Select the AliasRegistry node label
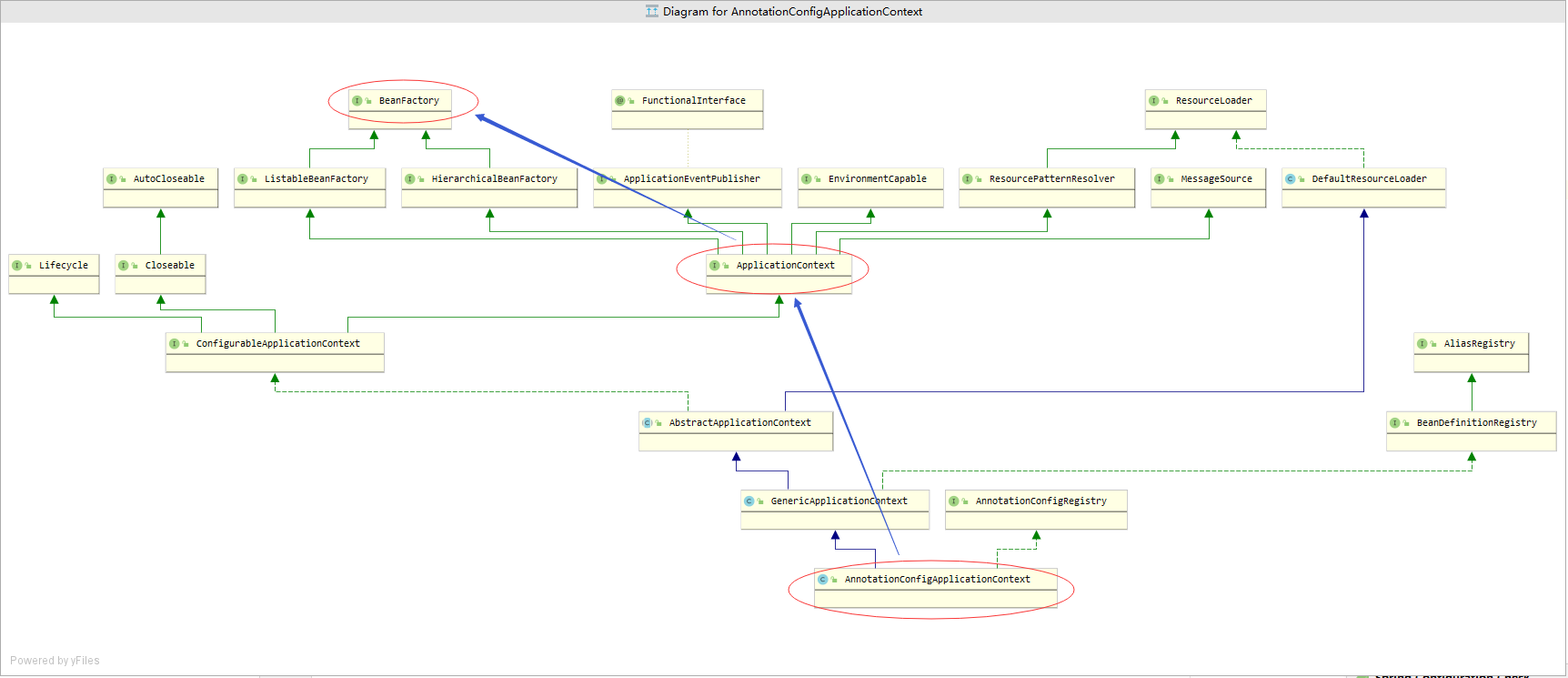The image size is (1568, 678). coord(1480,344)
